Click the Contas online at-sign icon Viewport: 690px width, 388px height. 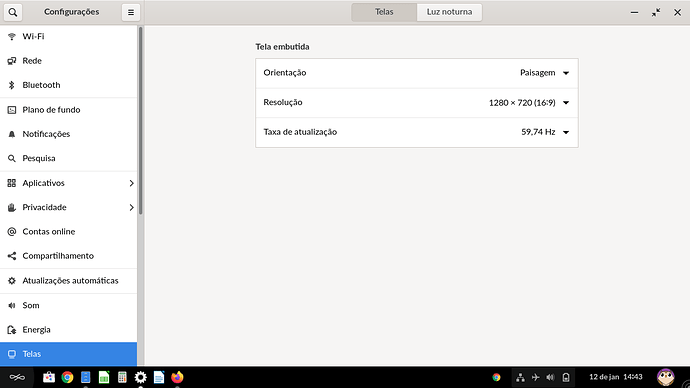(x=12, y=231)
